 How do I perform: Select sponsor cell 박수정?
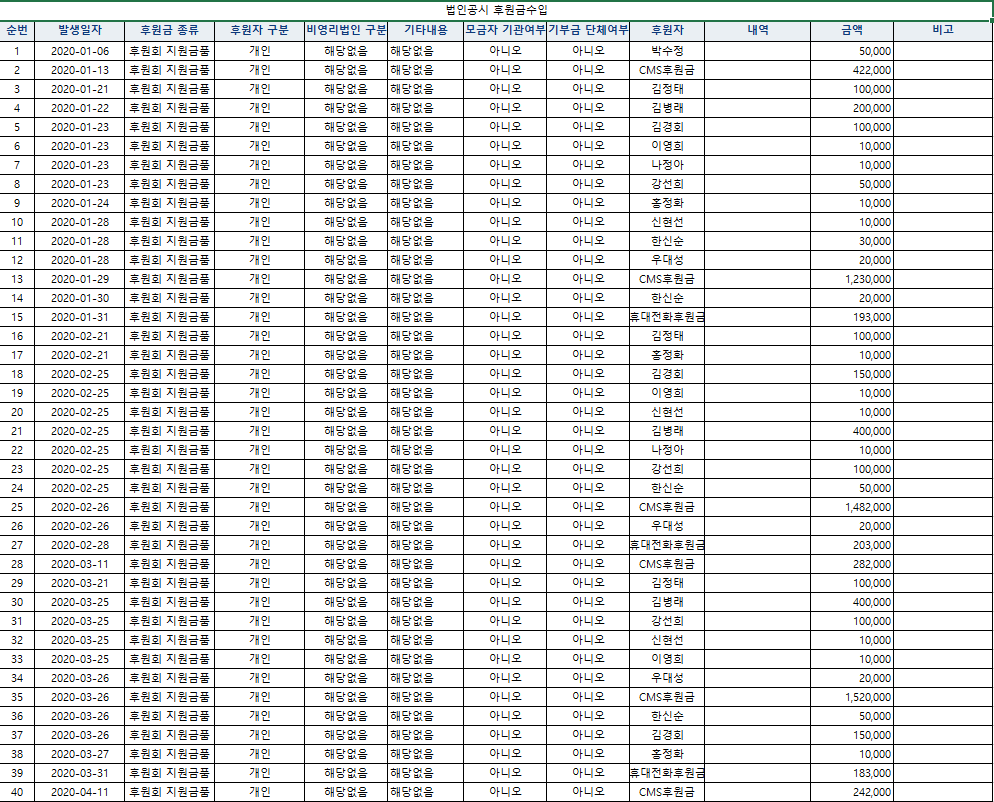[667, 51]
